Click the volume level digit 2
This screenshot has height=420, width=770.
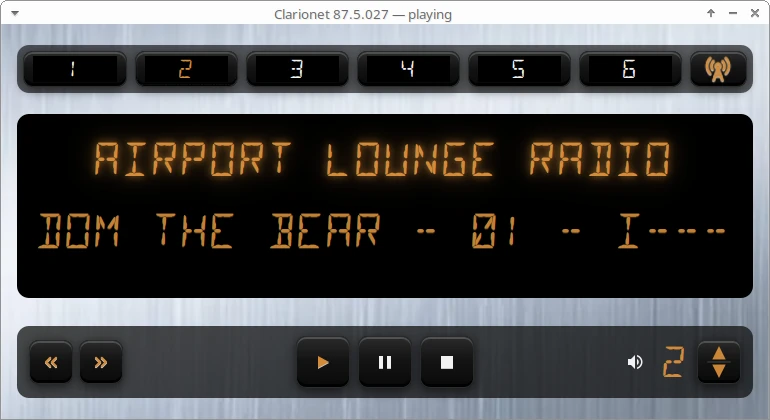pyautogui.click(x=673, y=362)
